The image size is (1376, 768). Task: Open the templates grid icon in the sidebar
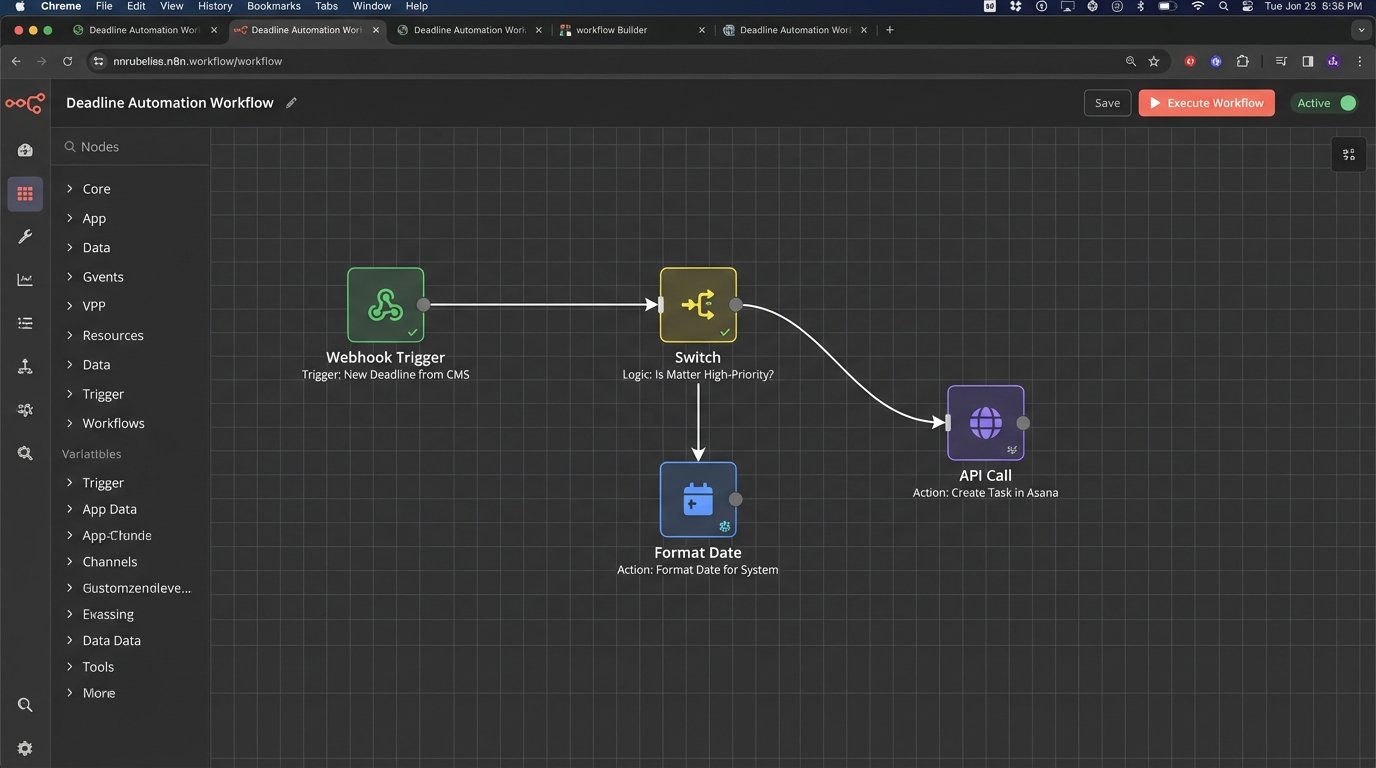pos(24,193)
